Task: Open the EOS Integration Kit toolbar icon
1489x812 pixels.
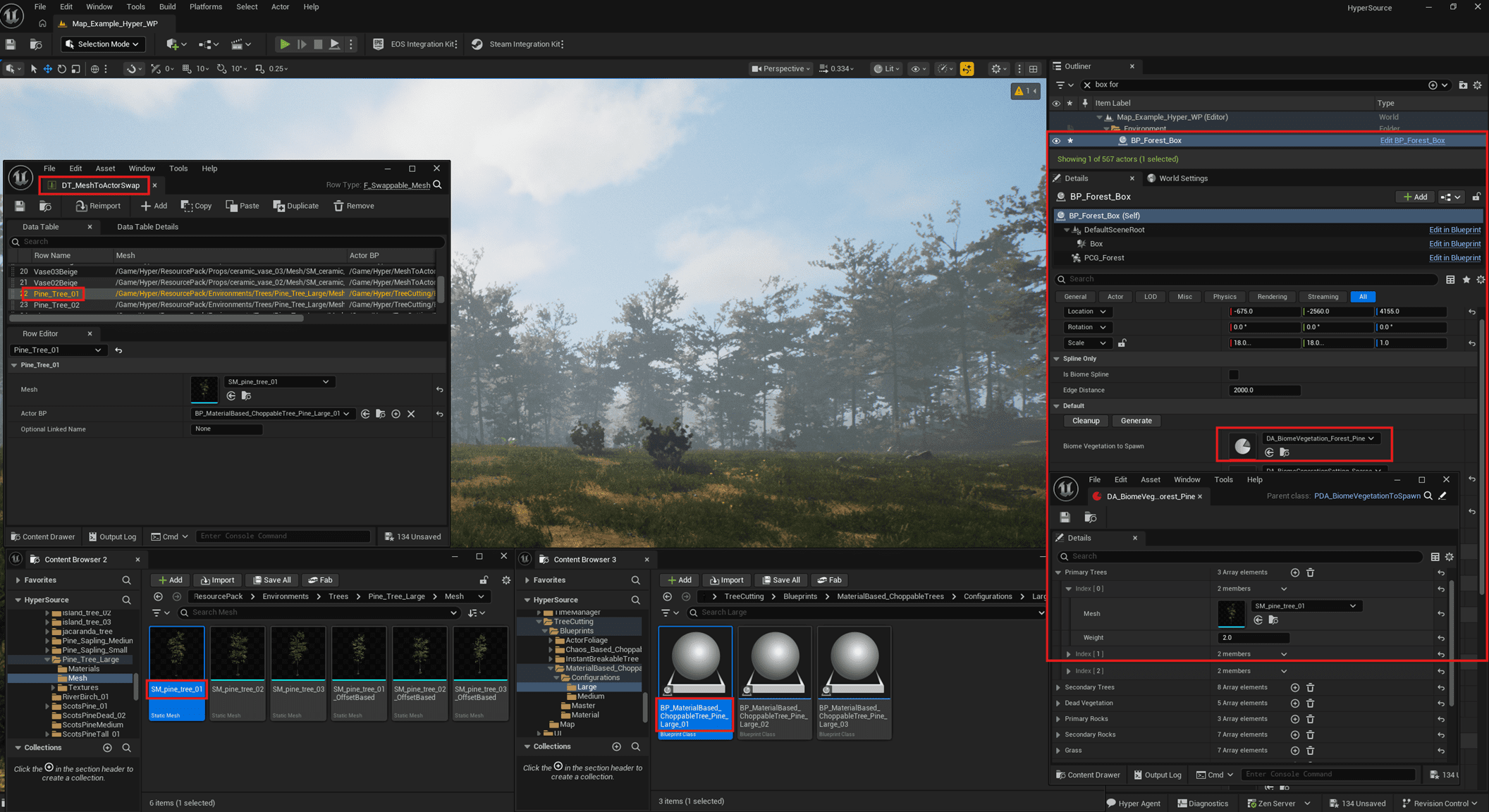Action: click(x=378, y=44)
